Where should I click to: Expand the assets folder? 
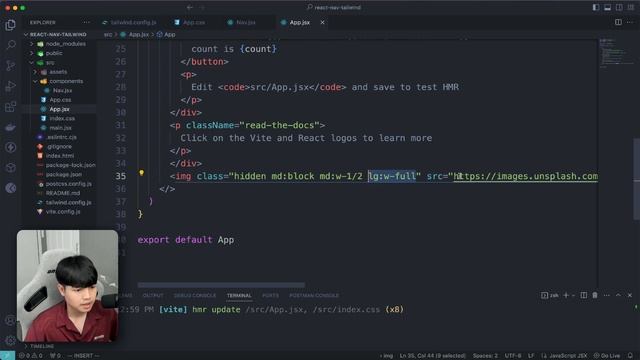(x=35, y=72)
